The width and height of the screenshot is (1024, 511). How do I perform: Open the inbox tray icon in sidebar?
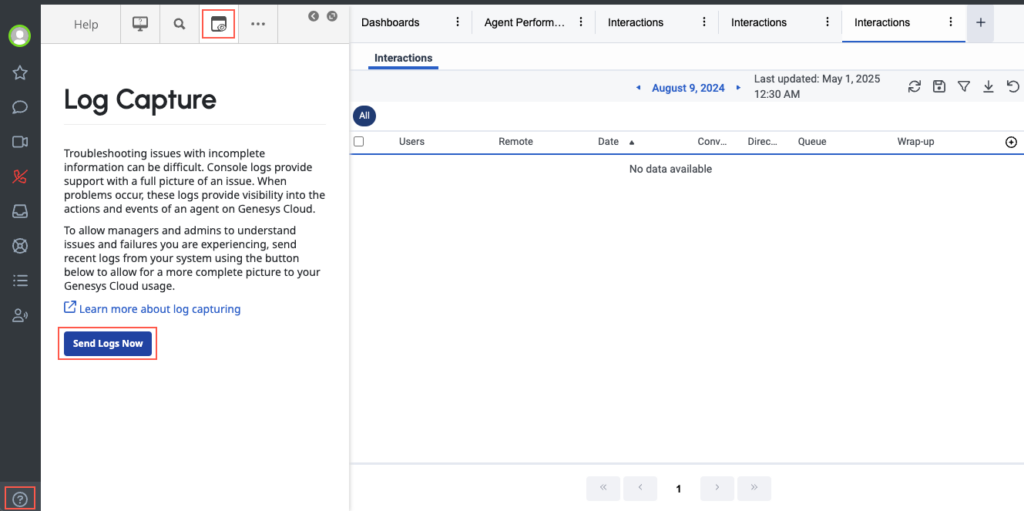coord(20,211)
